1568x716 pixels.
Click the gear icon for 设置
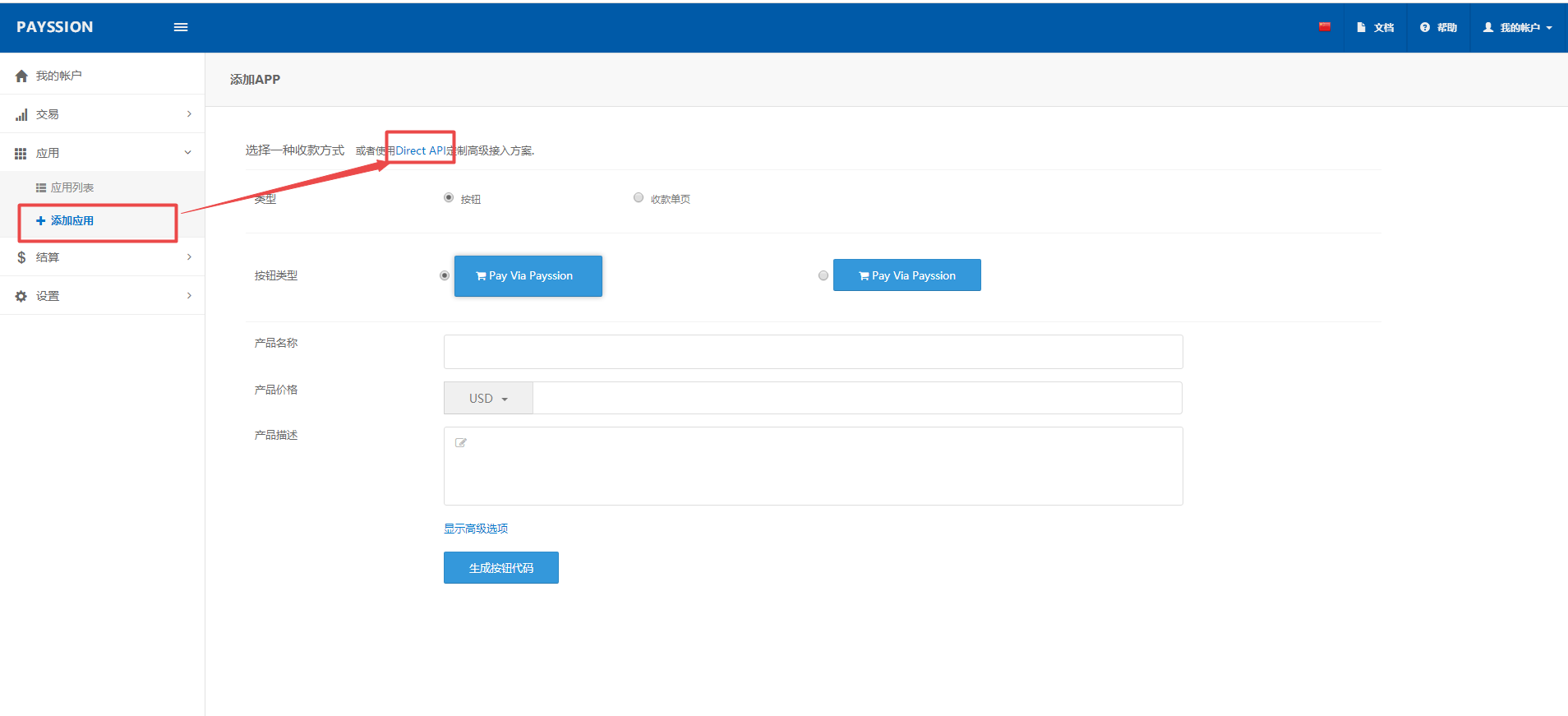point(21,296)
